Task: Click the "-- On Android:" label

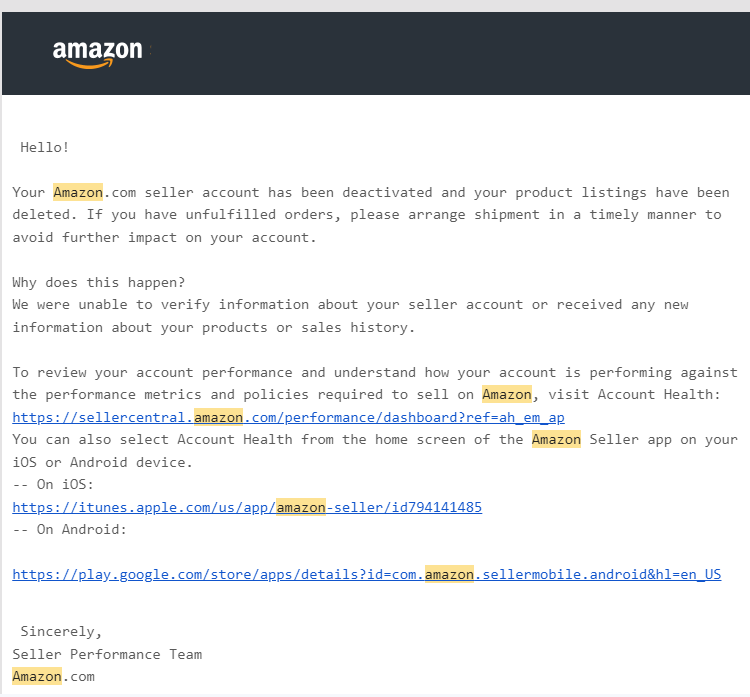Action: (70, 529)
